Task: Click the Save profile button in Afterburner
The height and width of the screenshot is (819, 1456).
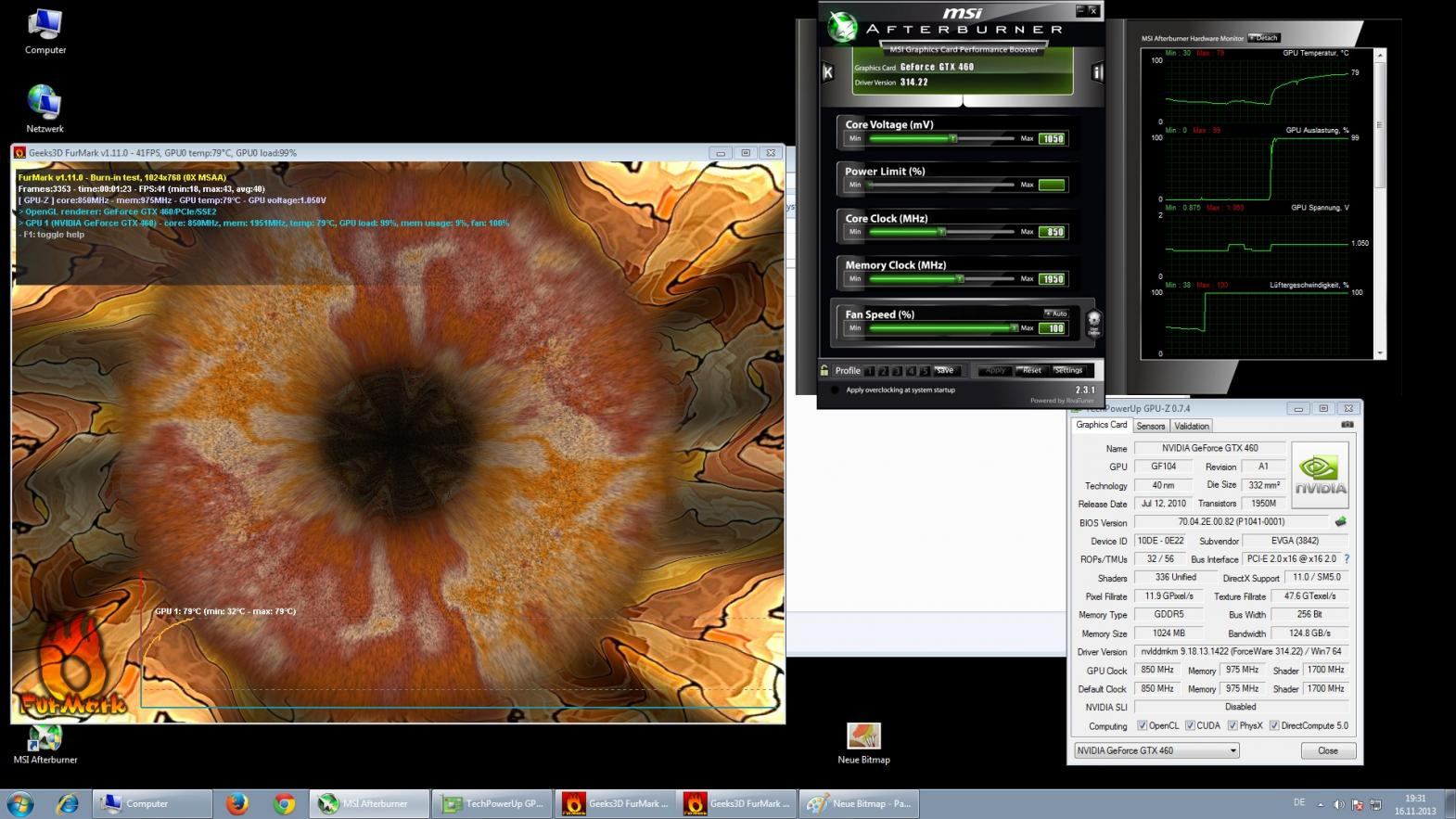Action: tap(945, 370)
